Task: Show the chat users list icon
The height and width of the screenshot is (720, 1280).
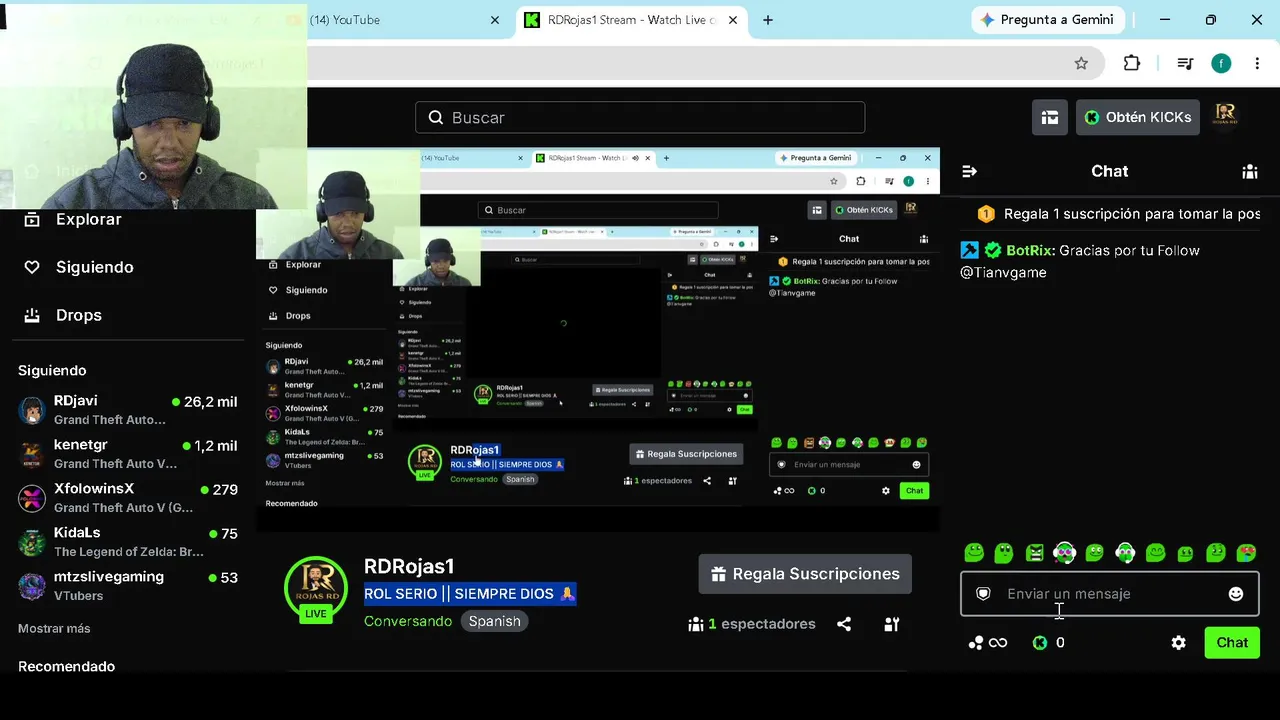Action: tap(1250, 171)
